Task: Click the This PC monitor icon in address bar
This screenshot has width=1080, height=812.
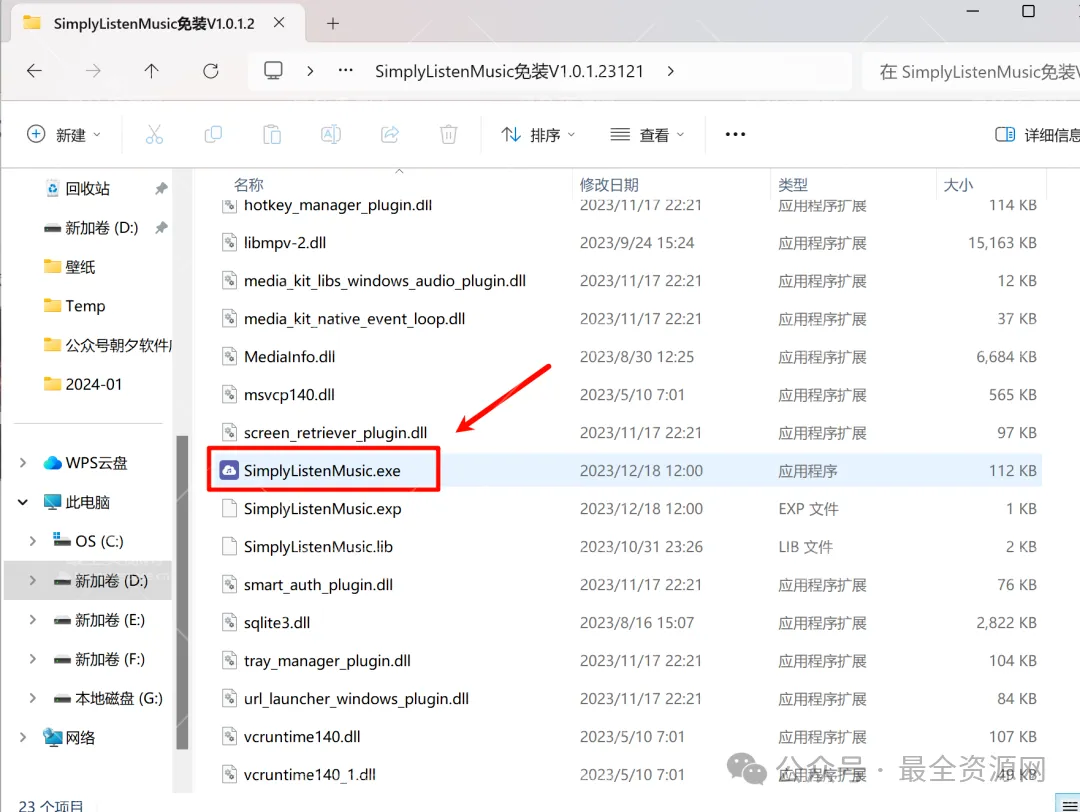Action: pos(273,71)
